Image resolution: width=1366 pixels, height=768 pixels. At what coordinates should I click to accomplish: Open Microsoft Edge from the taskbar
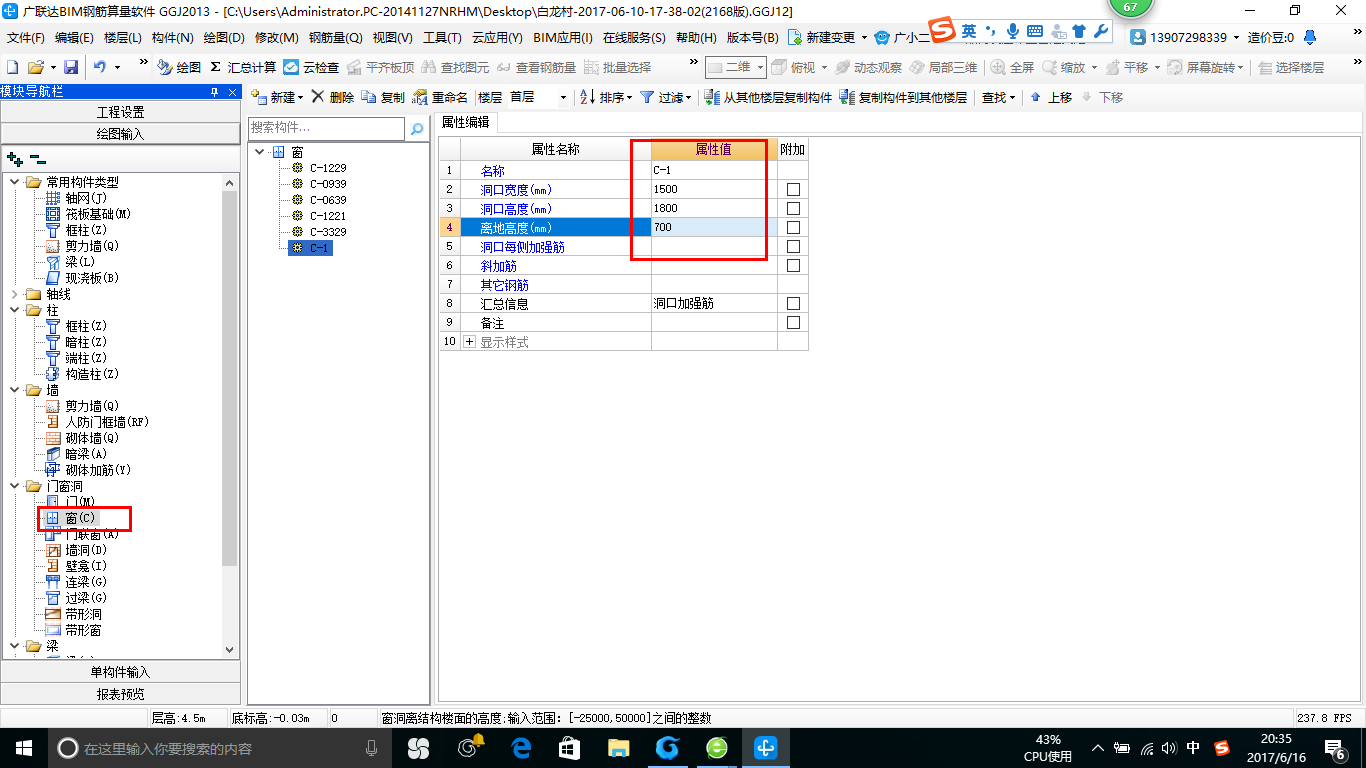point(520,747)
